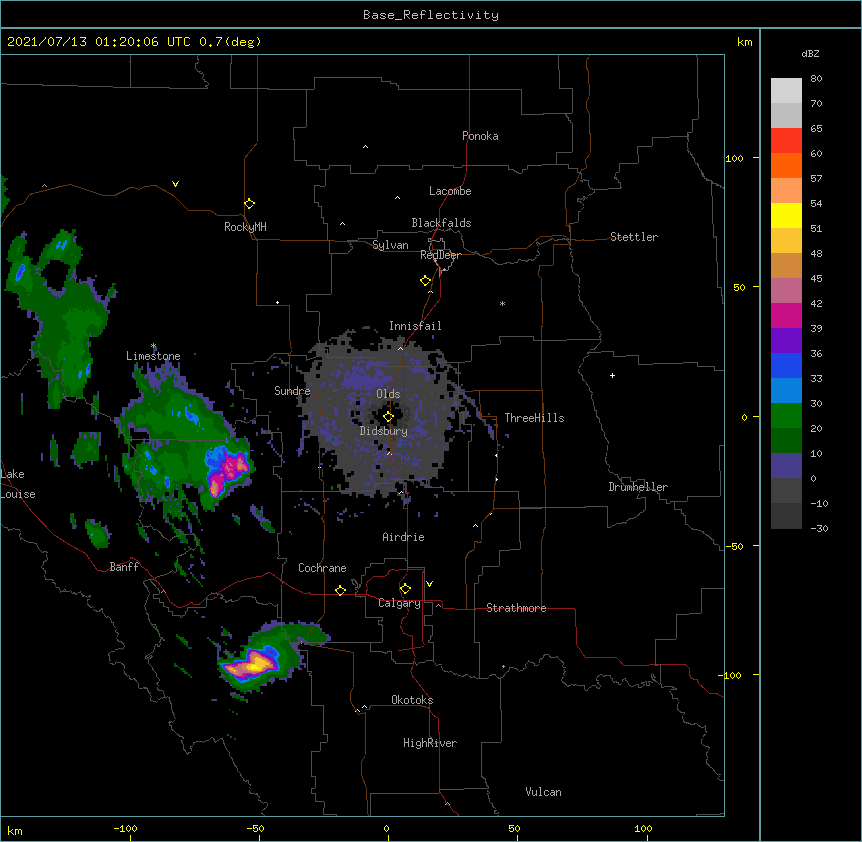Select the slate 0-10 dBZ legend swatch
The image size is (862, 842).
click(786, 466)
